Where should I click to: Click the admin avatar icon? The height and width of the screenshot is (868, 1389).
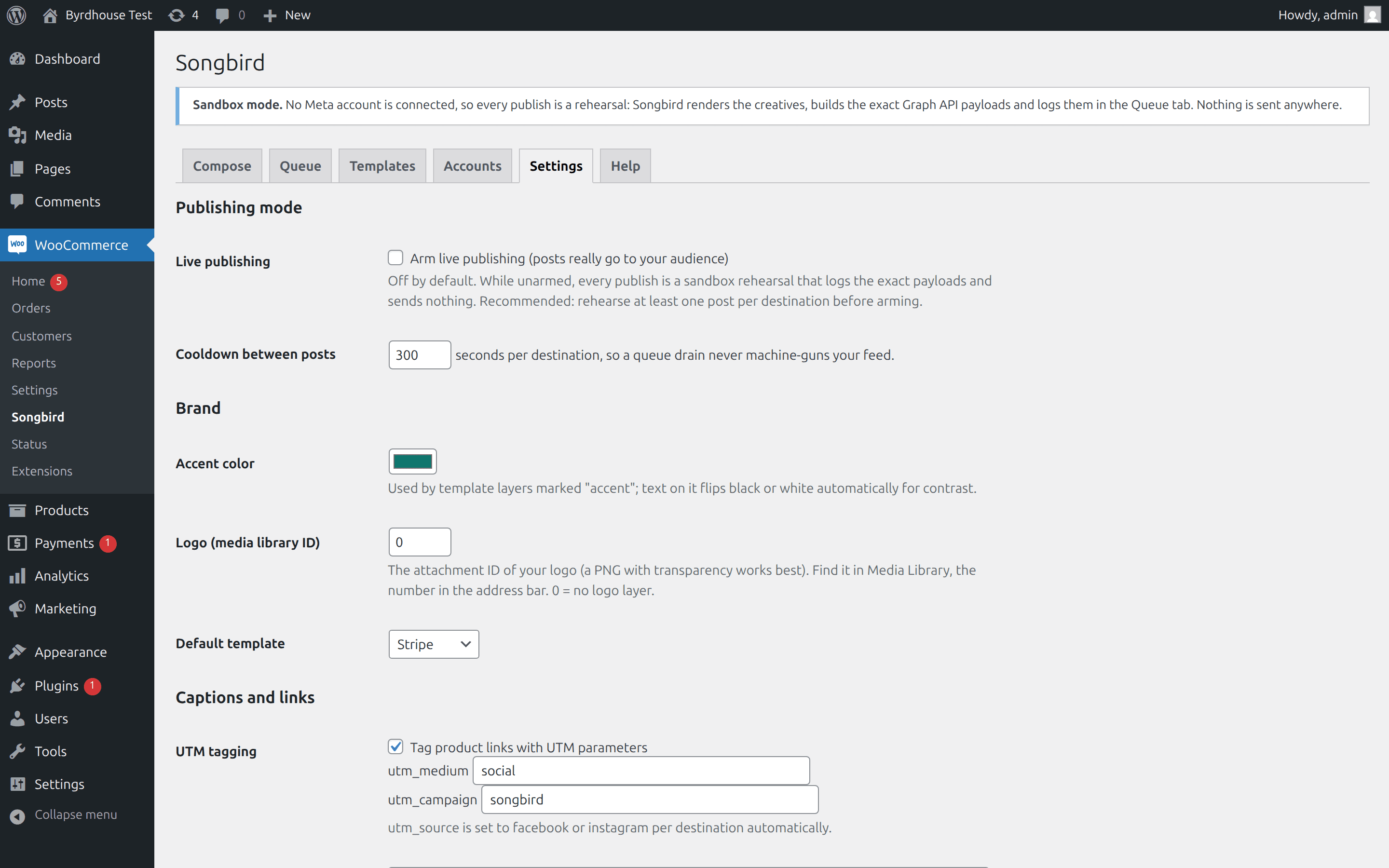(x=1372, y=15)
